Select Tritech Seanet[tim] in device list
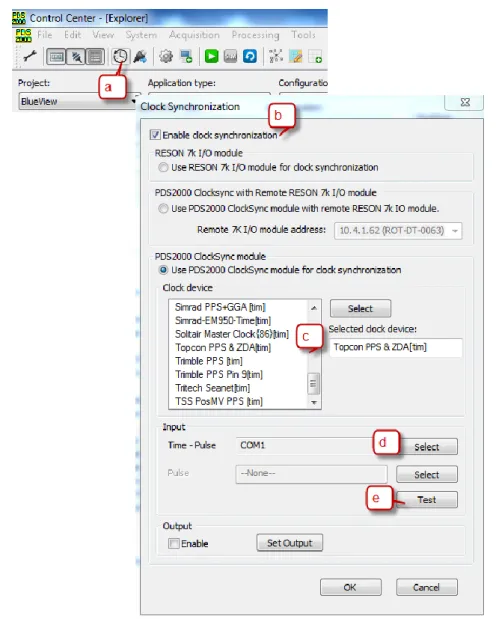 click(x=212, y=388)
